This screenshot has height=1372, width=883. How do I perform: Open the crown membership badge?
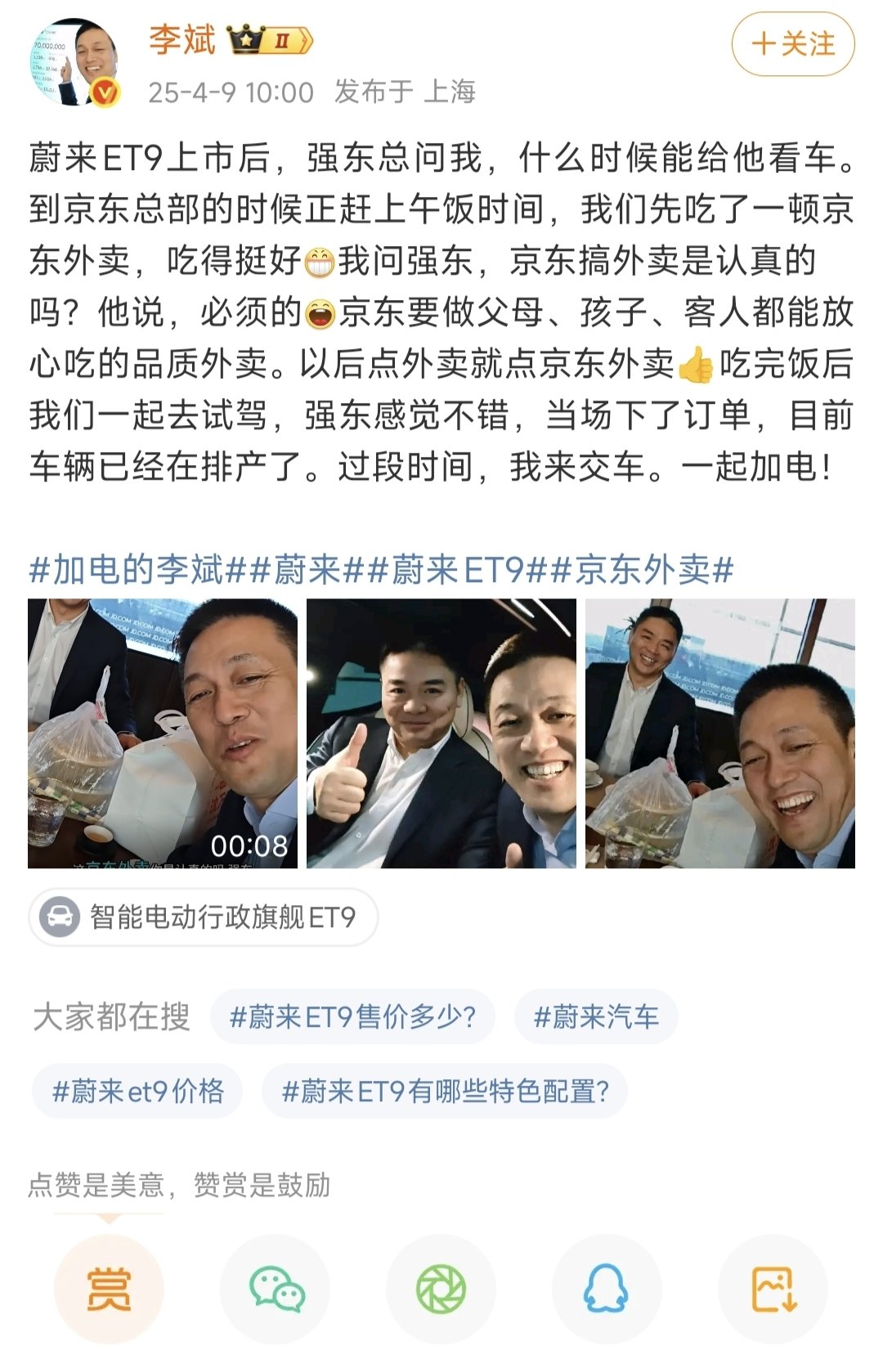tap(270, 40)
